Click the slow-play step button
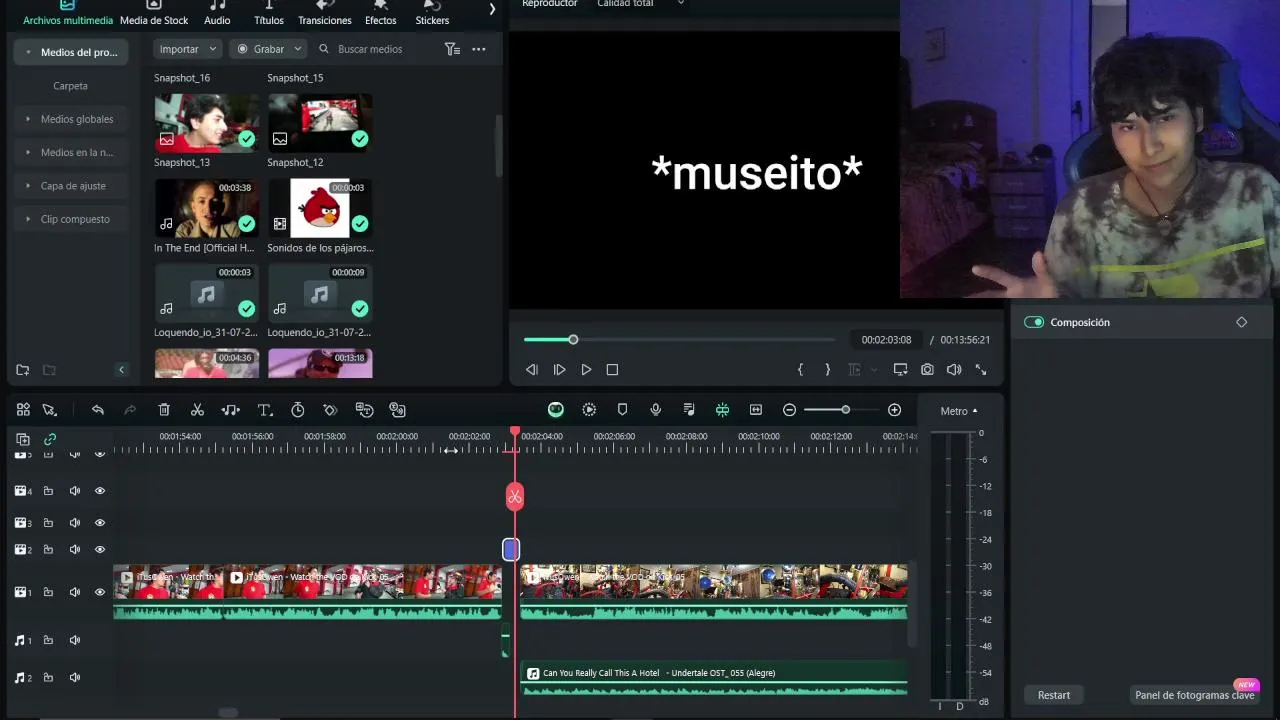This screenshot has width=1280, height=720. point(560,370)
